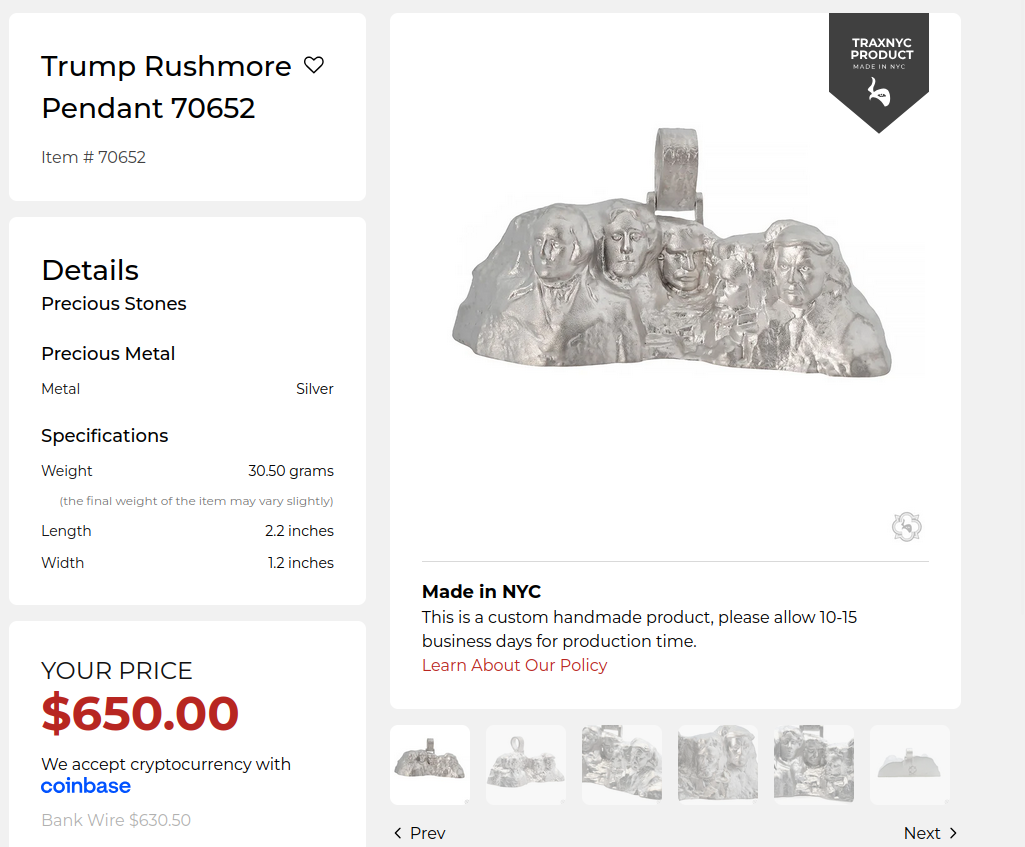Click the right chevron beside Next
This screenshot has height=847, width=1025.
pyautogui.click(x=953, y=833)
